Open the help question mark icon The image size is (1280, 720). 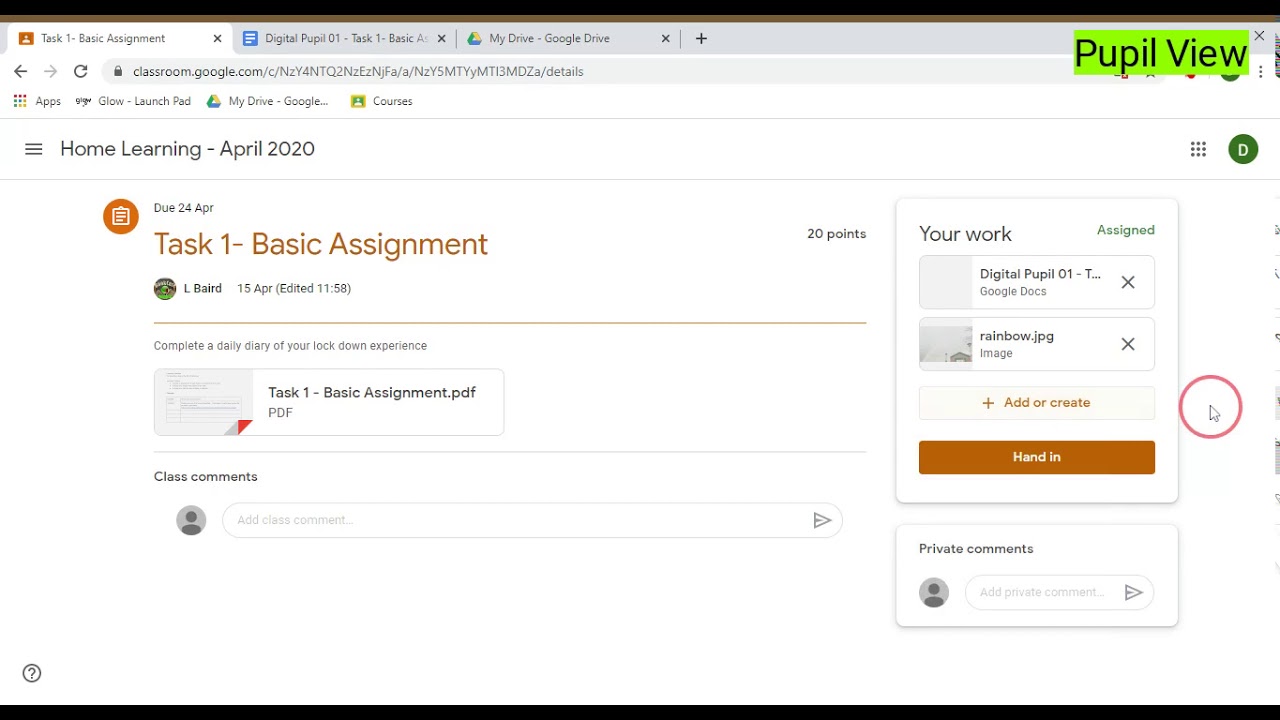[x=32, y=673]
